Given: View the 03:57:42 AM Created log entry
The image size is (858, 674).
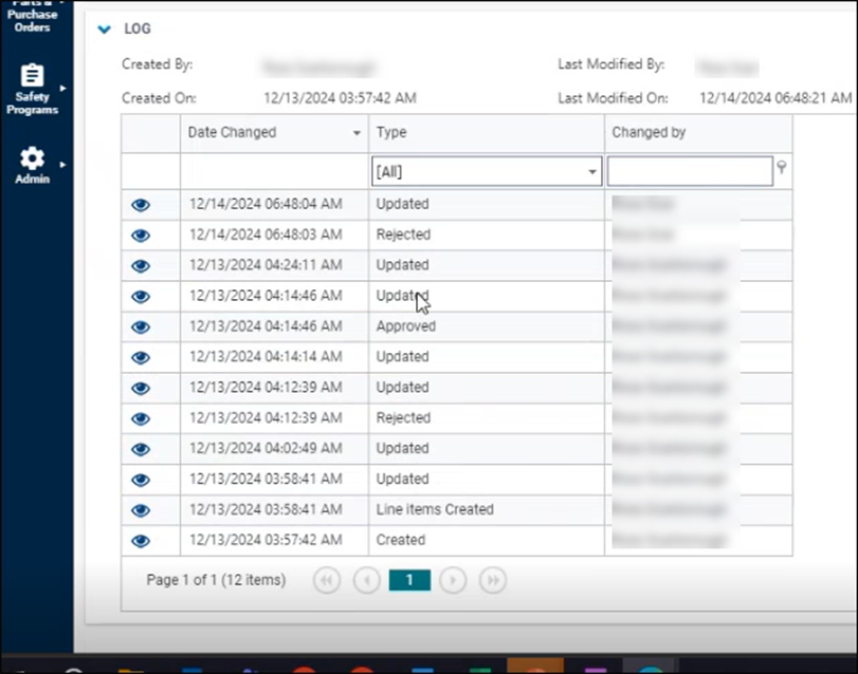Looking at the screenshot, I should (141, 541).
